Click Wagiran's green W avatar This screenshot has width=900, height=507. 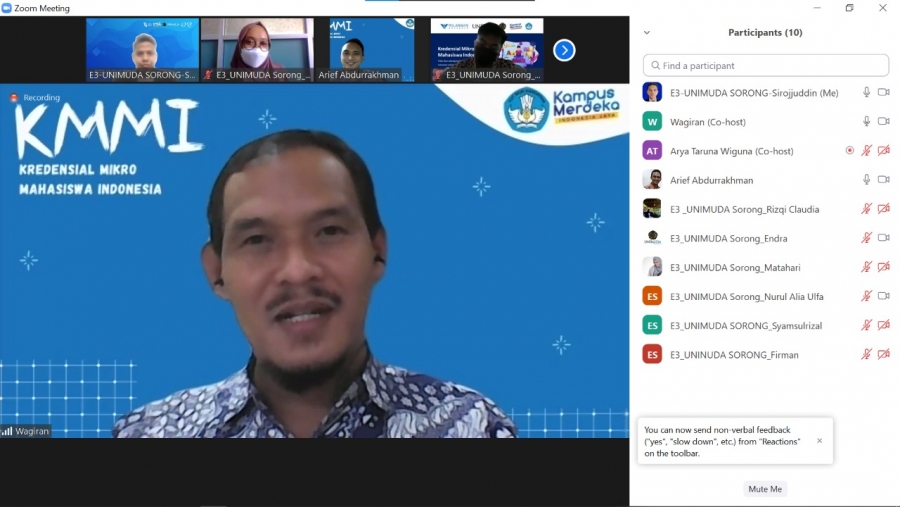click(x=652, y=121)
